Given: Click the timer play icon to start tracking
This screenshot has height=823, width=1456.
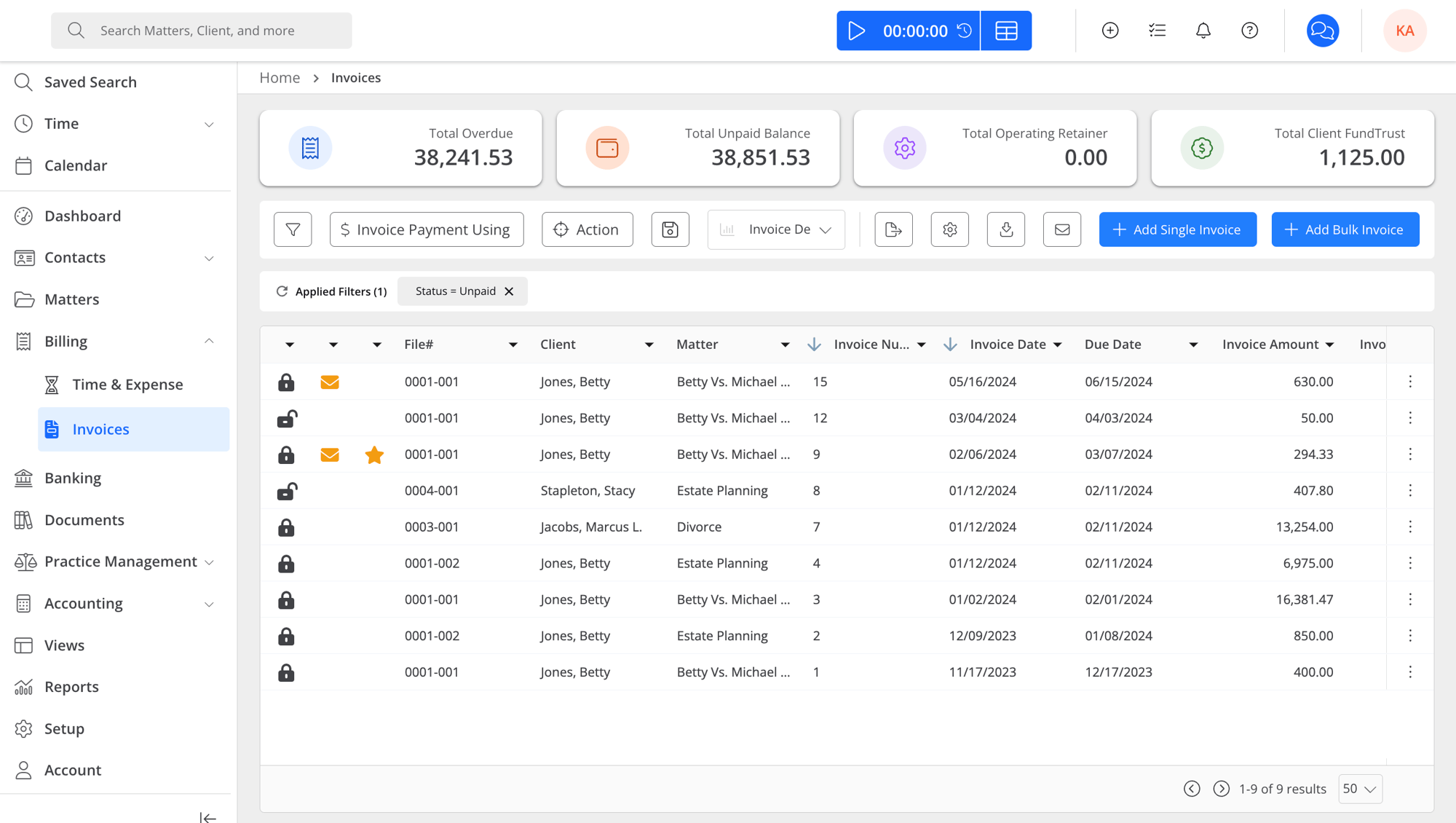Looking at the screenshot, I should (857, 30).
